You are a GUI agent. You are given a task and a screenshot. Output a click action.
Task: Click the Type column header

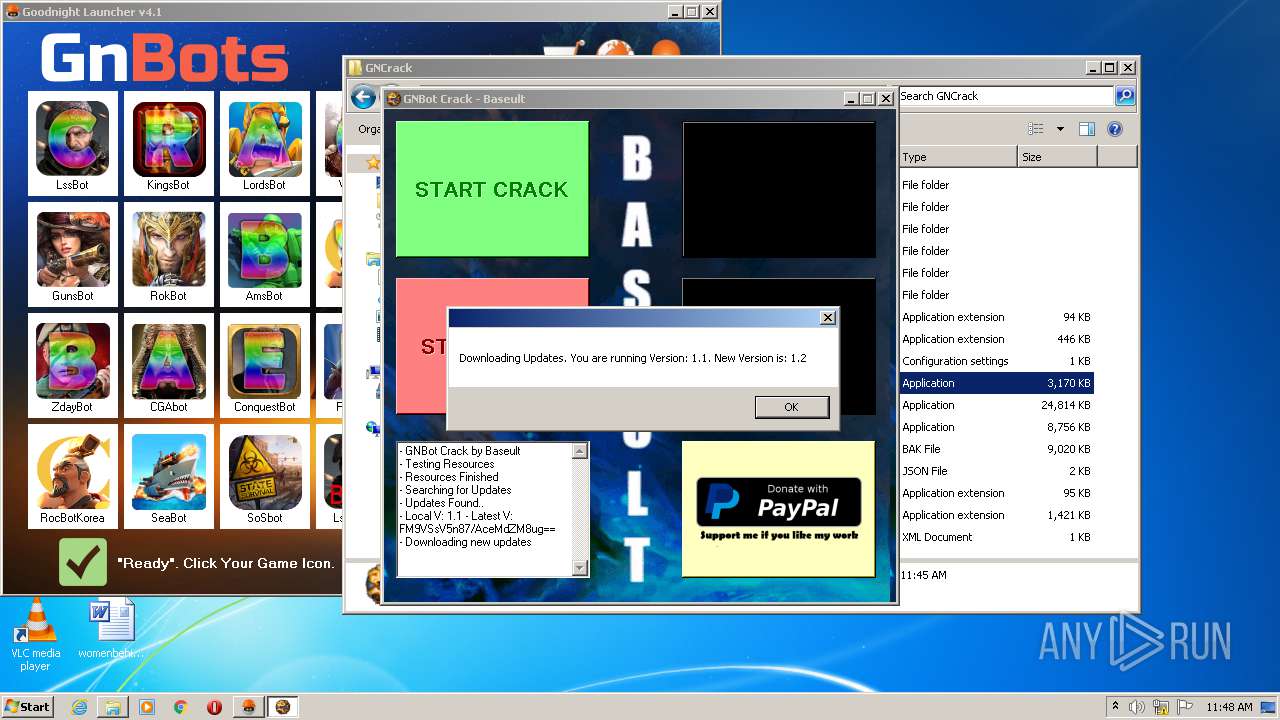coord(957,157)
